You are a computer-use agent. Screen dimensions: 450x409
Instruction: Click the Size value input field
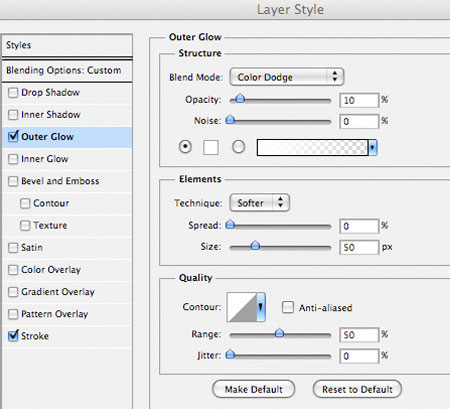pos(359,247)
